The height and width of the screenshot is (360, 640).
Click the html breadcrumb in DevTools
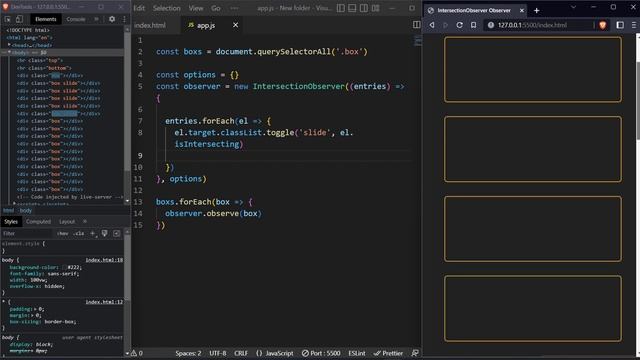(8, 211)
